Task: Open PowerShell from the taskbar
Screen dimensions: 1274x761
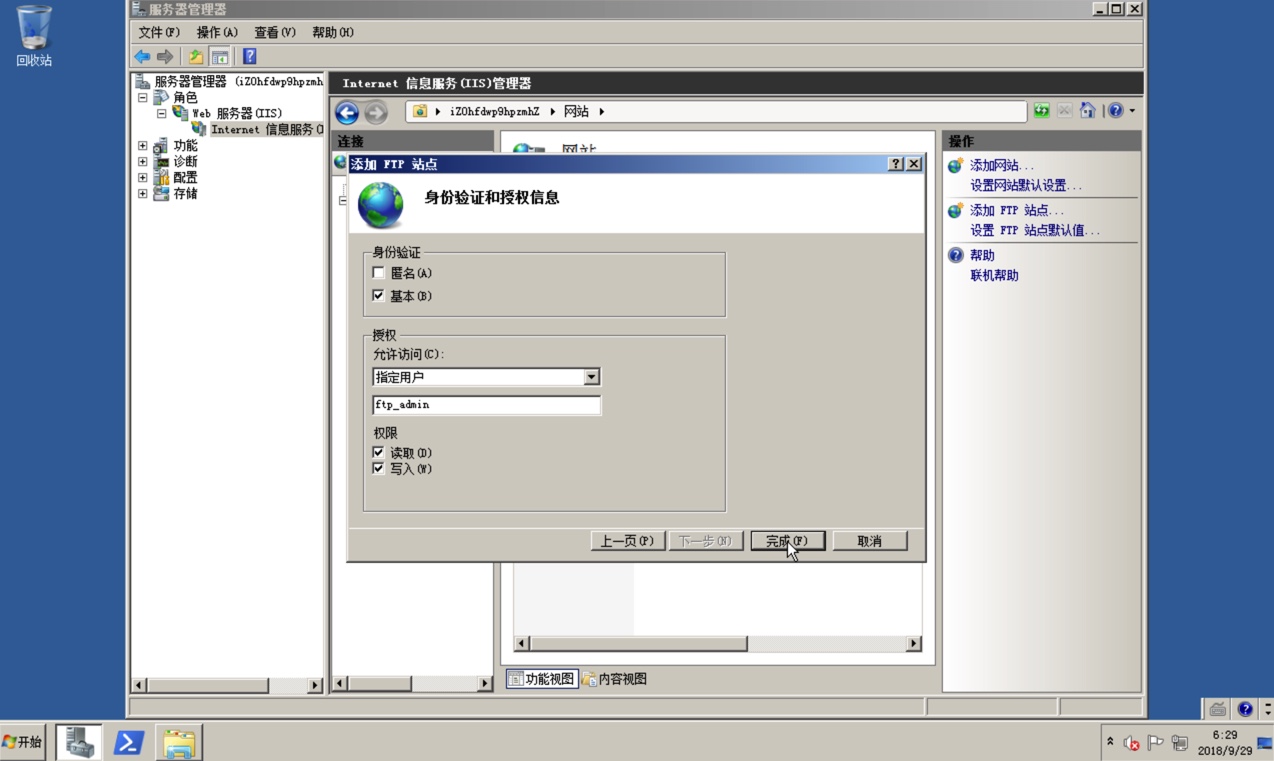Action: click(x=129, y=742)
